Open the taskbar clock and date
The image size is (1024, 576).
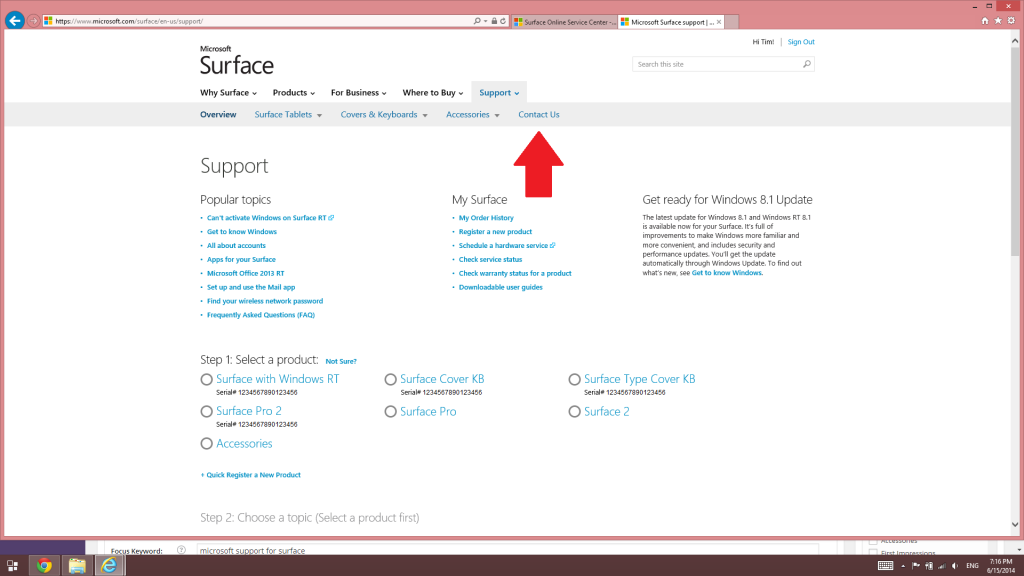tap(1000, 566)
